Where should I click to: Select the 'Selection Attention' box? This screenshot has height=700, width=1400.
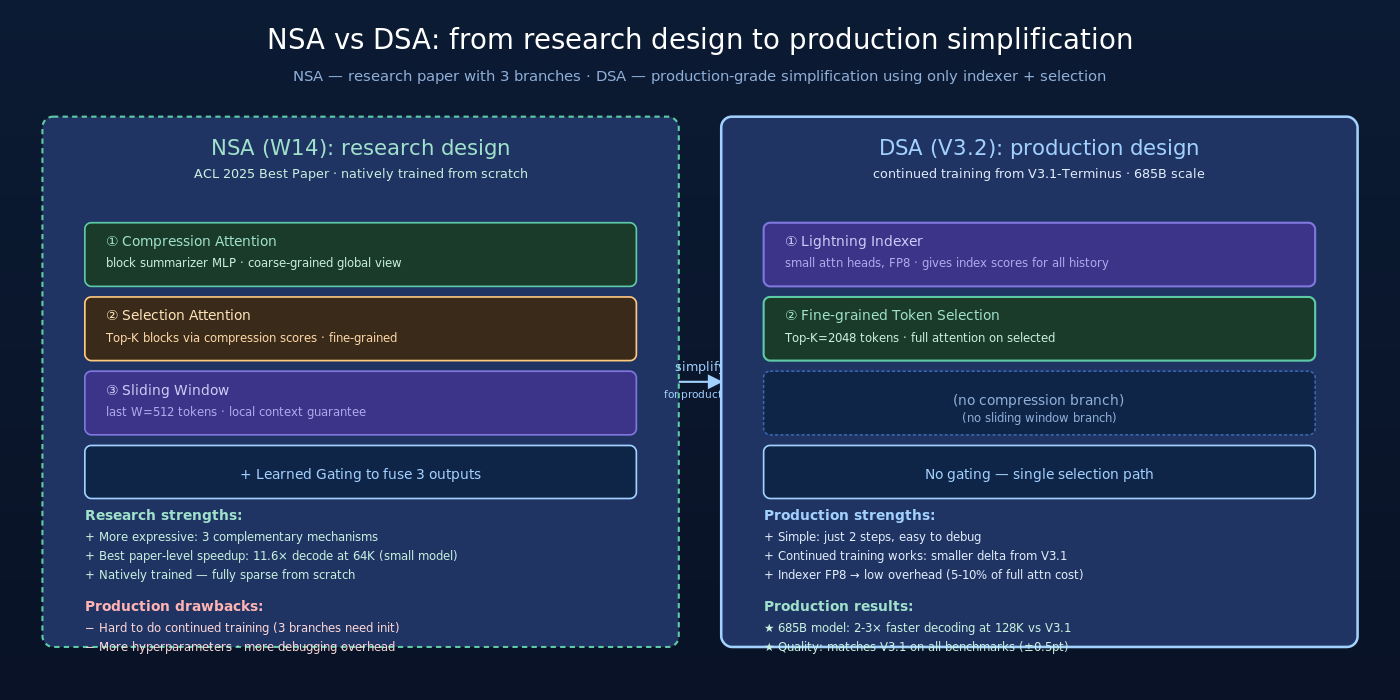360,329
